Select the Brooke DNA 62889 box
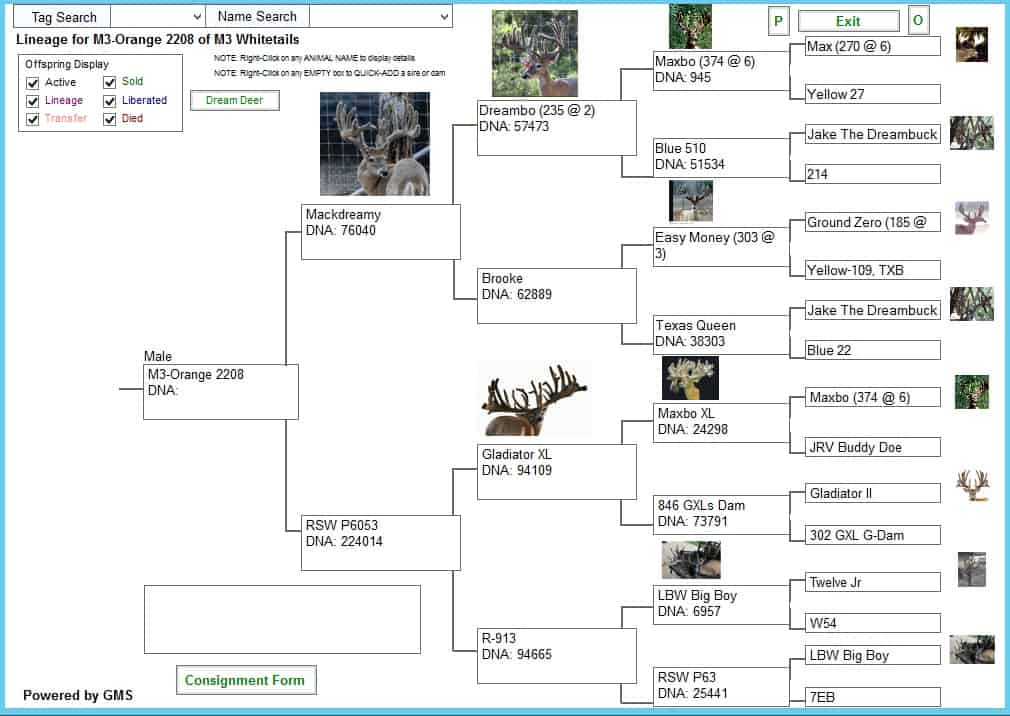The height and width of the screenshot is (716, 1010). click(557, 296)
